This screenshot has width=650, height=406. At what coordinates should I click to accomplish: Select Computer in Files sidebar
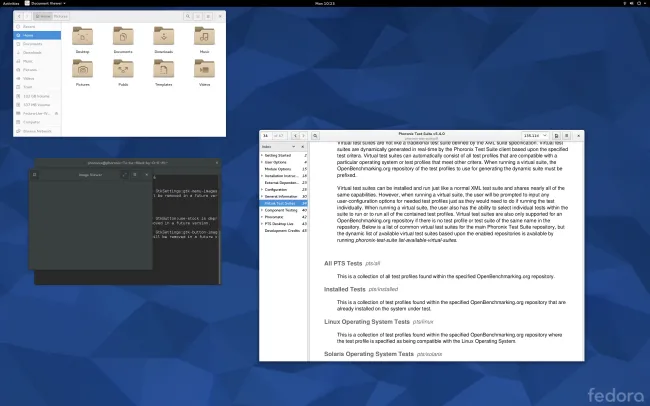(37, 122)
